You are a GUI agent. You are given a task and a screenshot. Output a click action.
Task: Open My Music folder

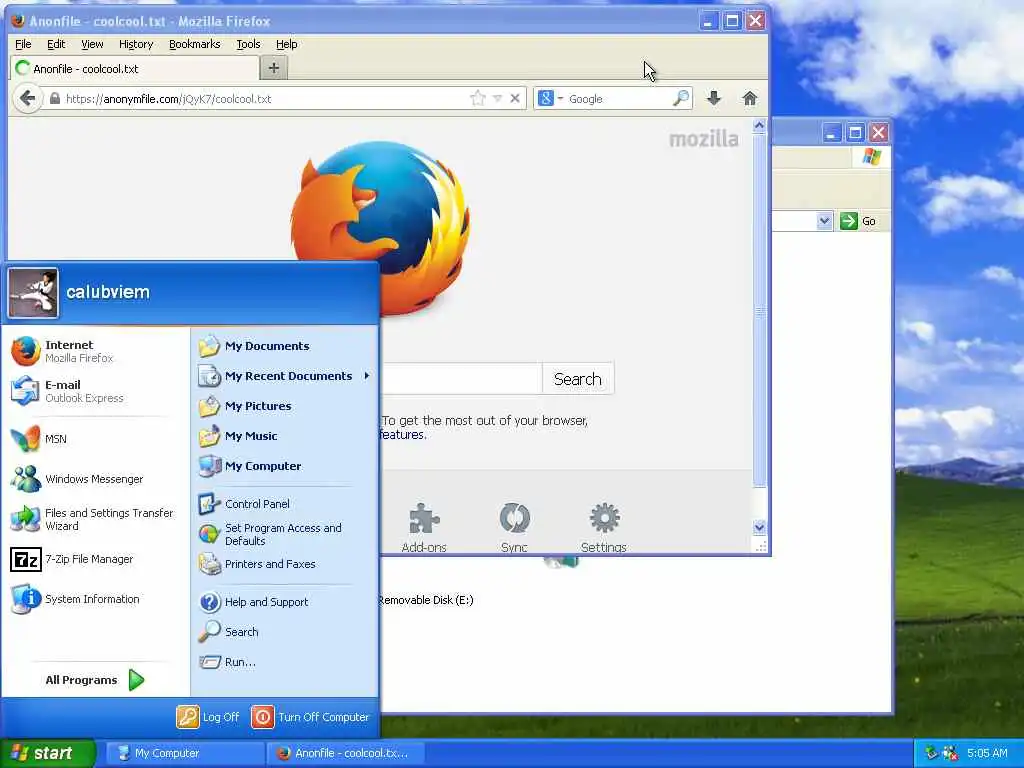[x=285, y=436]
